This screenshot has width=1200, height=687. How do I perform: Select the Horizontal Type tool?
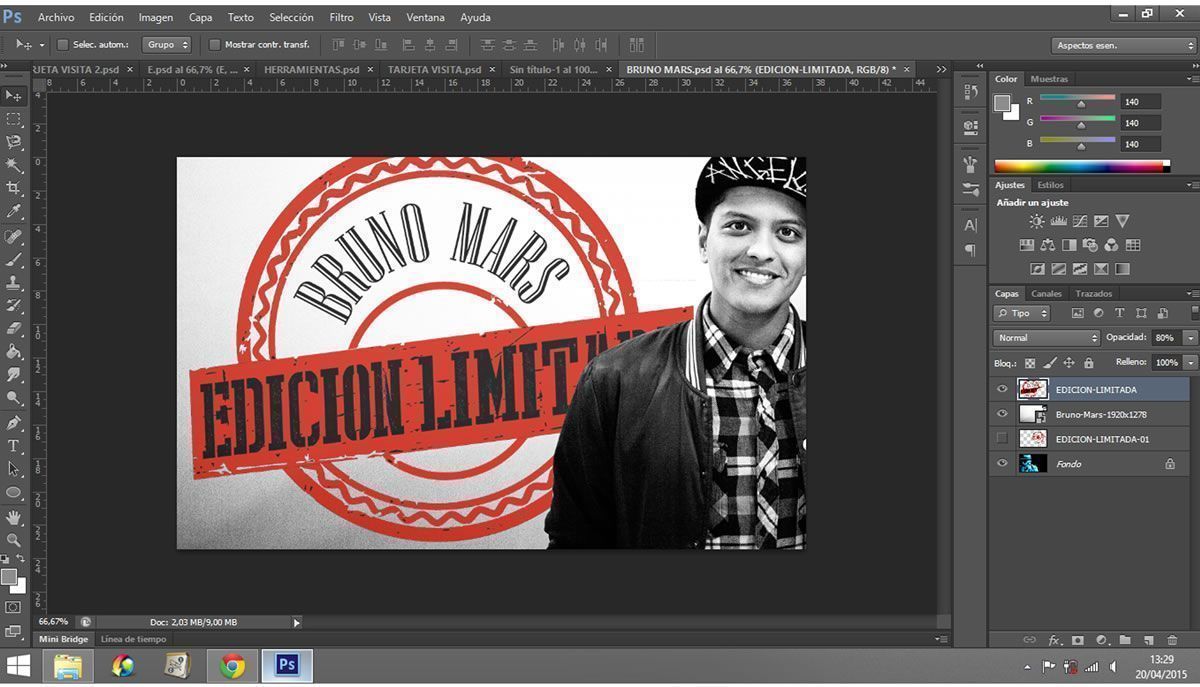(14, 446)
